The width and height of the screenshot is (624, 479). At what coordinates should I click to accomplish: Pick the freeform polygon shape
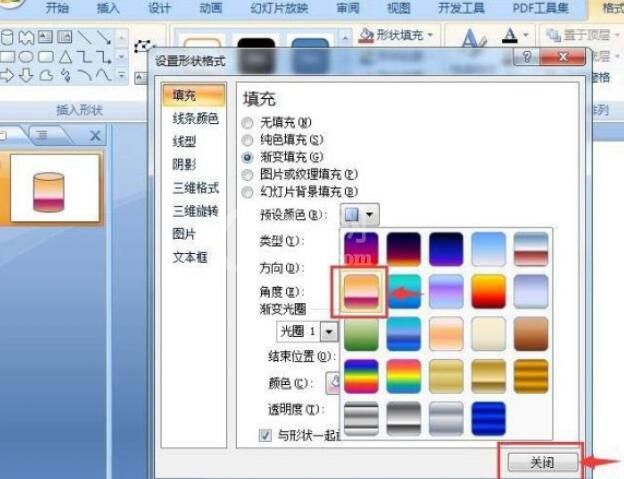click(46, 75)
